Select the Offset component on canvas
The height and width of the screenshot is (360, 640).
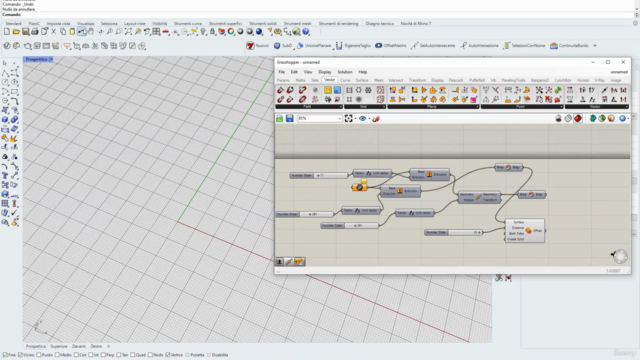pyautogui.click(x=525, y=231)
